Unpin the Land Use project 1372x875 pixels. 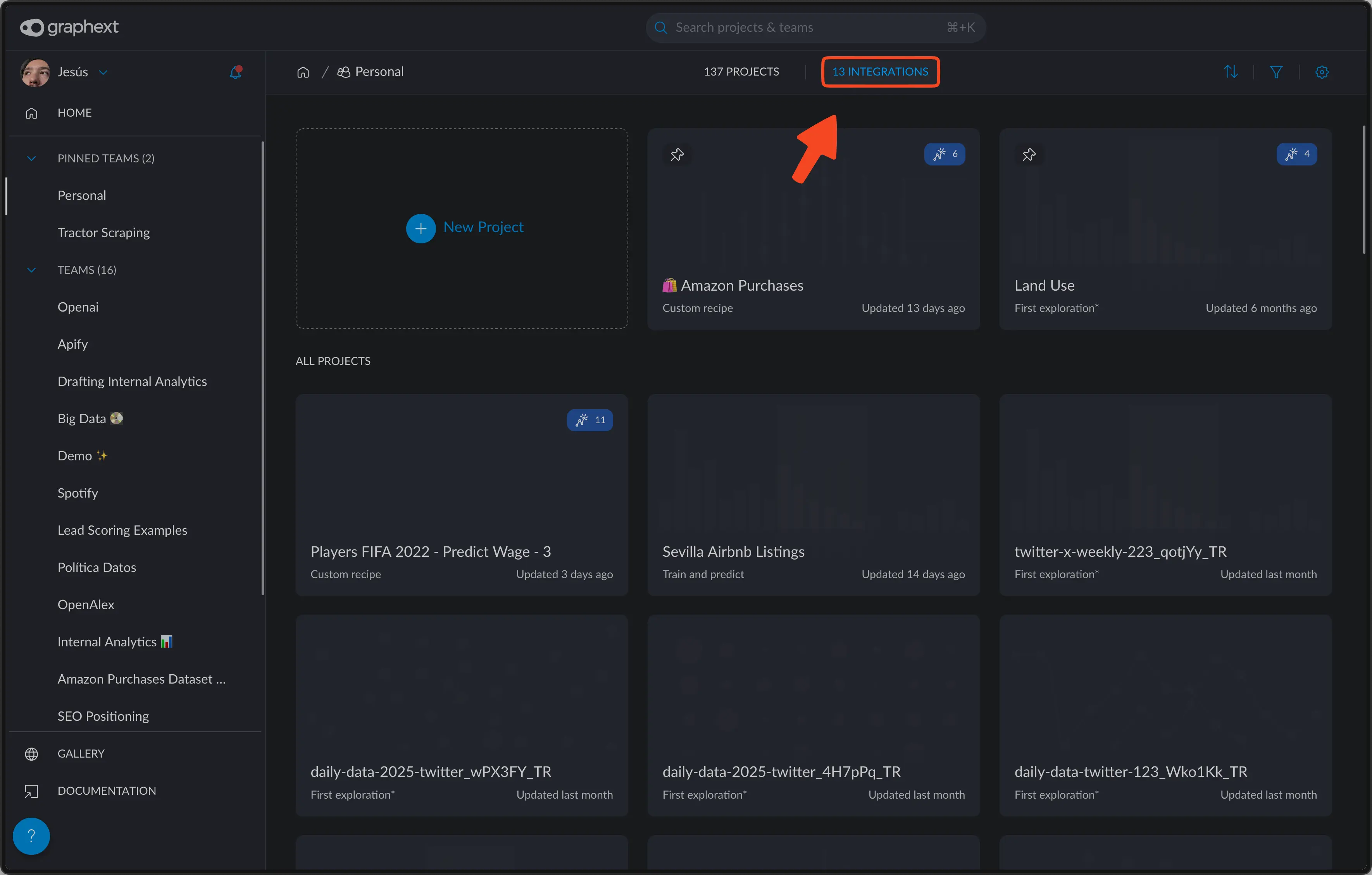coord(1029,154)
